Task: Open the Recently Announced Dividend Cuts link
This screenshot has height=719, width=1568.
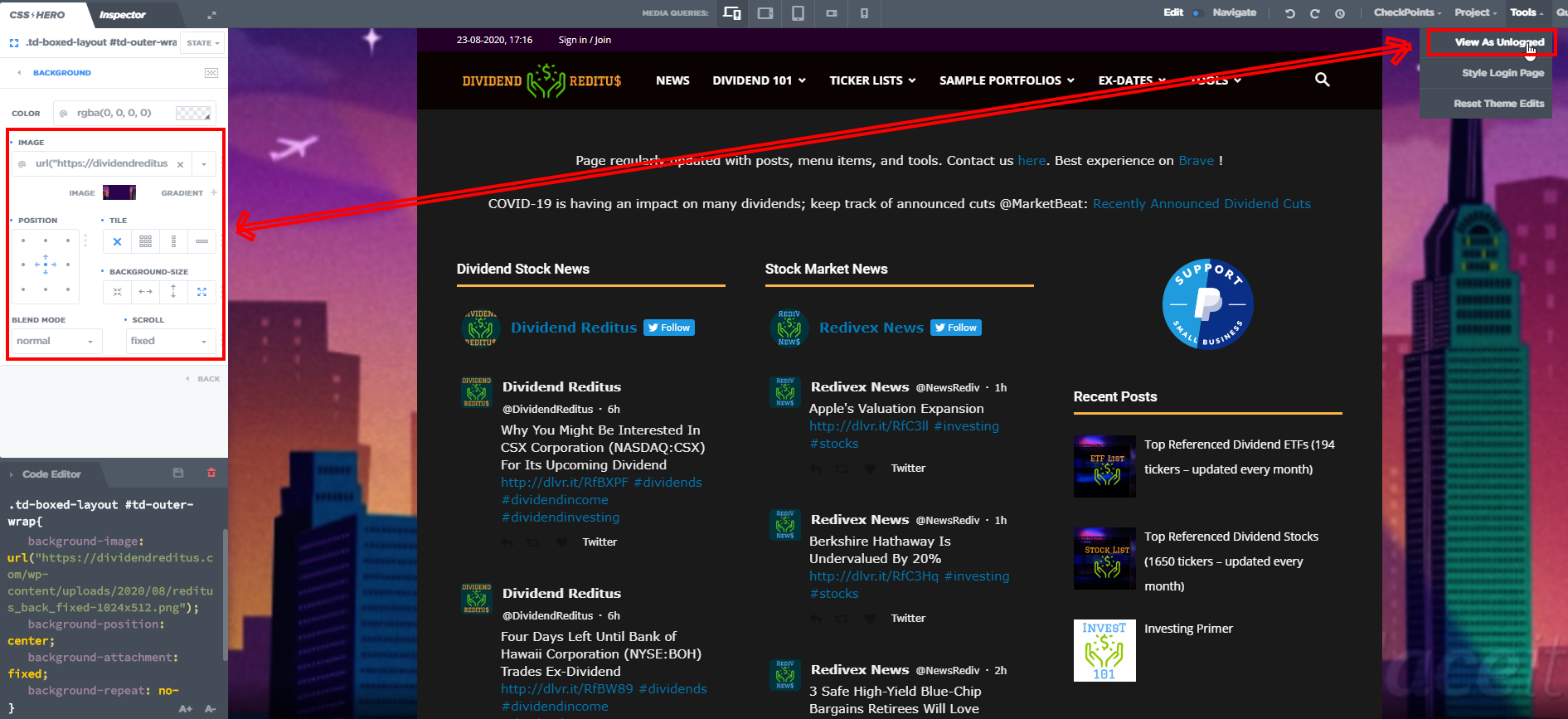Action: pyautogui.click(x=1201, y=204)
